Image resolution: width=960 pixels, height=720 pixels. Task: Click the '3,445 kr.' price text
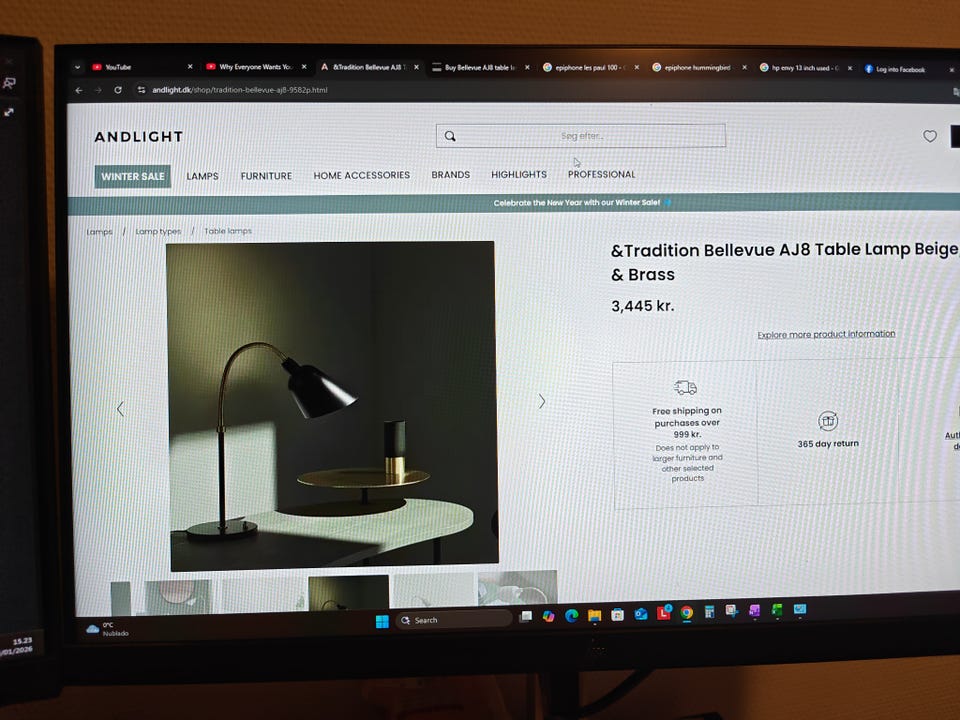point(643,306)
